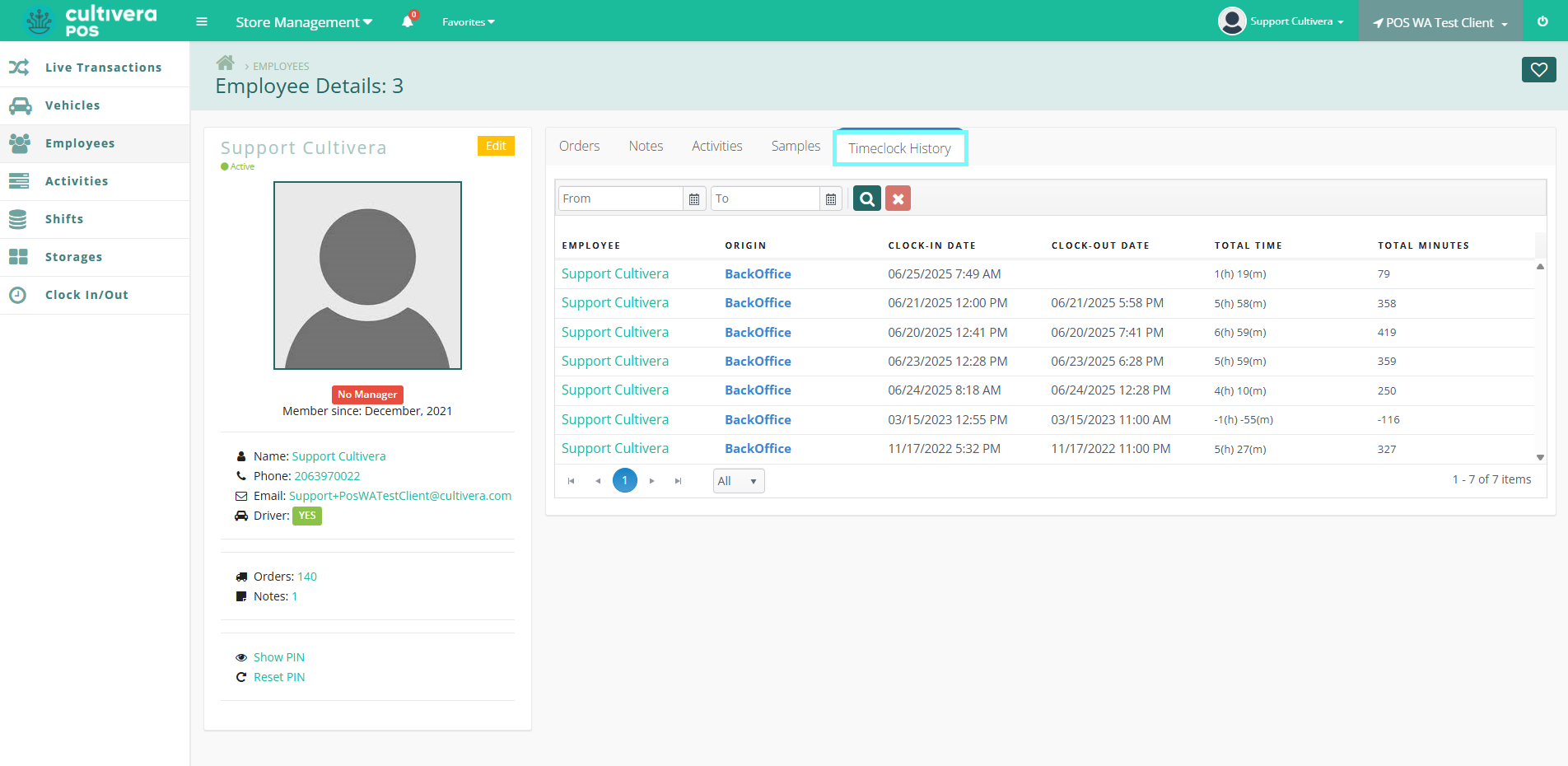The width and height of the screenshot is (1568, 766).
Task: Switch to the Samples tab
Action: click(x=796, y=146)
